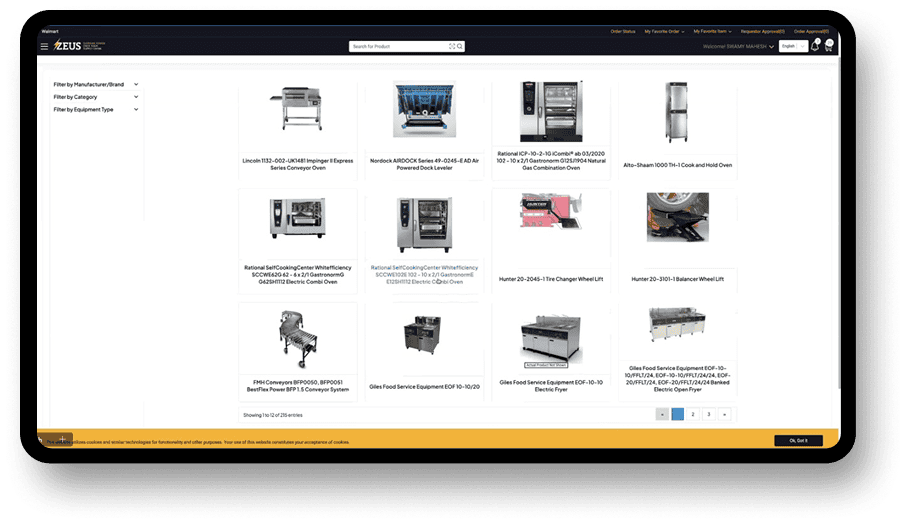Screen dimensions: 906x524
Task: Open the notifications bell
Action: 815,46
